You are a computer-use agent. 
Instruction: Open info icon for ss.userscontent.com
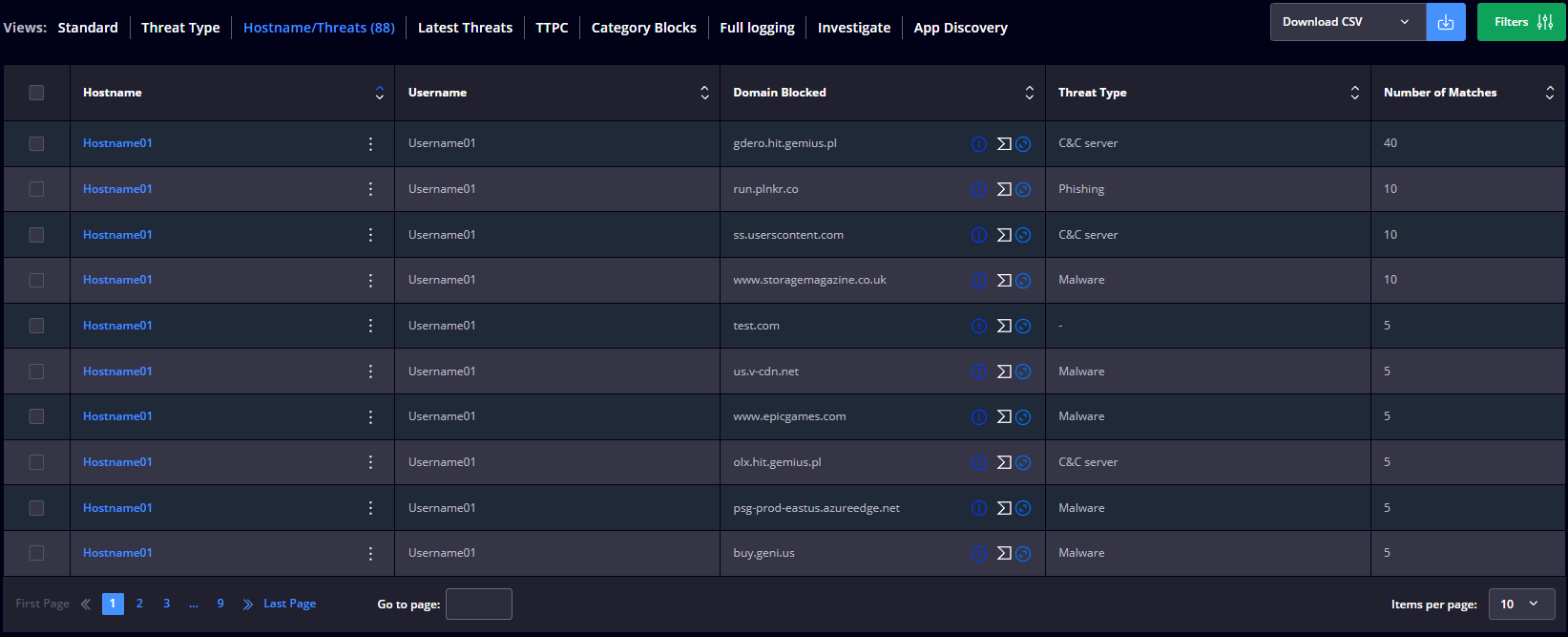[x=978, y=235]
